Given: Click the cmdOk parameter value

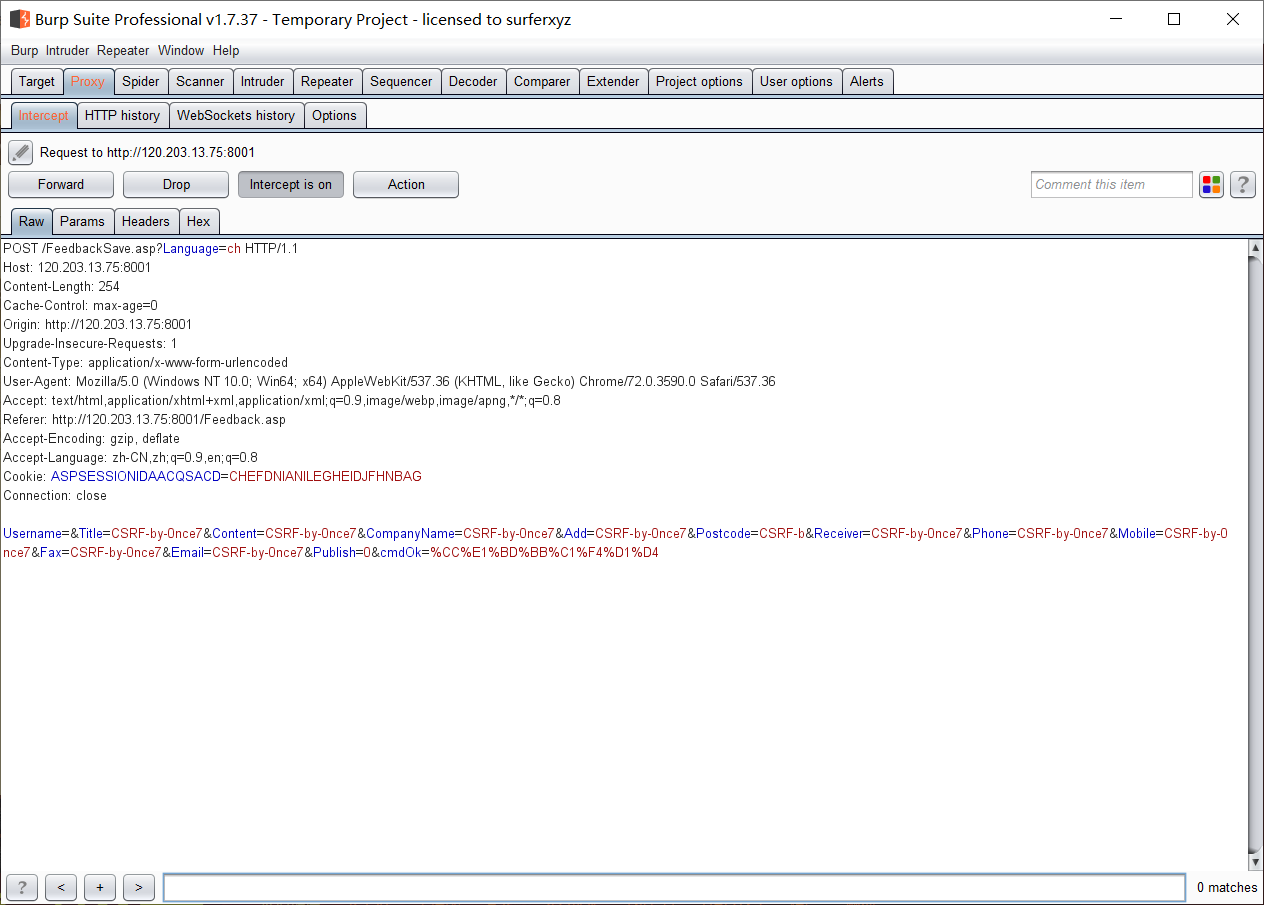Looking at the screenshot, I should (x=545, y=553).
